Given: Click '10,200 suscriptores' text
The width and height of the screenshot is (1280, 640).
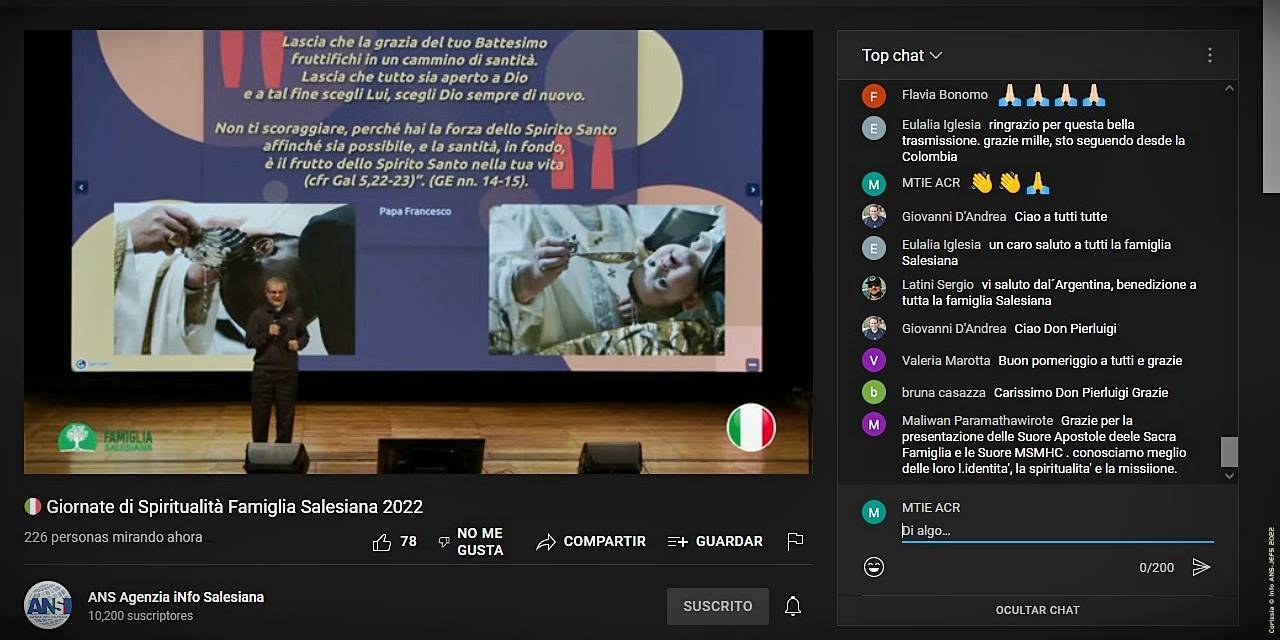Looking at the screenshot, I should click(x=140, y=616).
